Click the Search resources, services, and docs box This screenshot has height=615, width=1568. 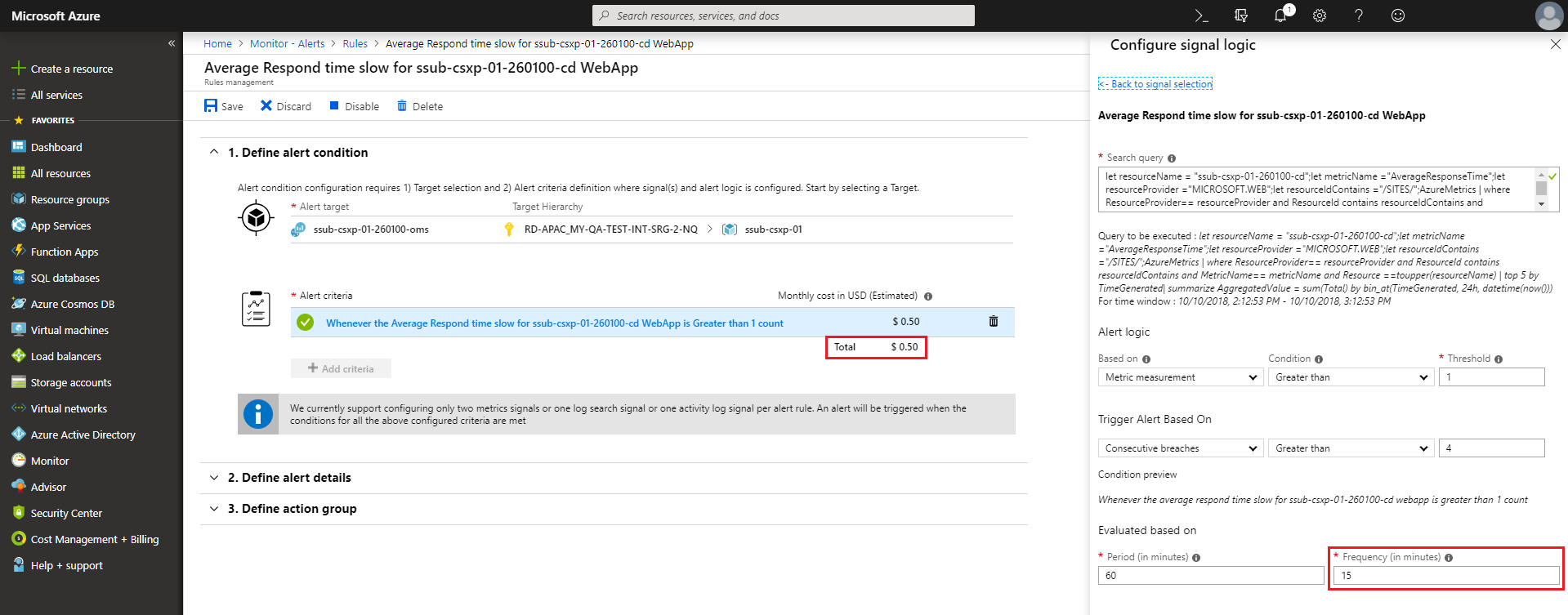pyautogui.click(x=783, y=16)
